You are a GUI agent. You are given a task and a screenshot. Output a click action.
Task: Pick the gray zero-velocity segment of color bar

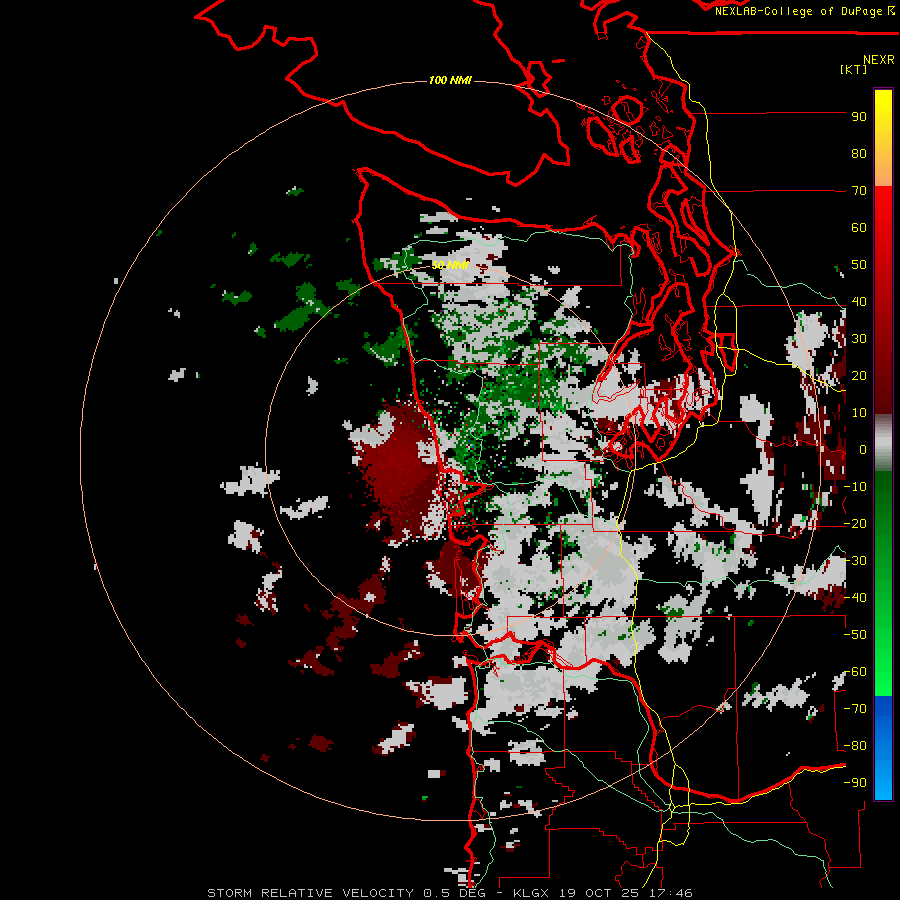[883, 443]
